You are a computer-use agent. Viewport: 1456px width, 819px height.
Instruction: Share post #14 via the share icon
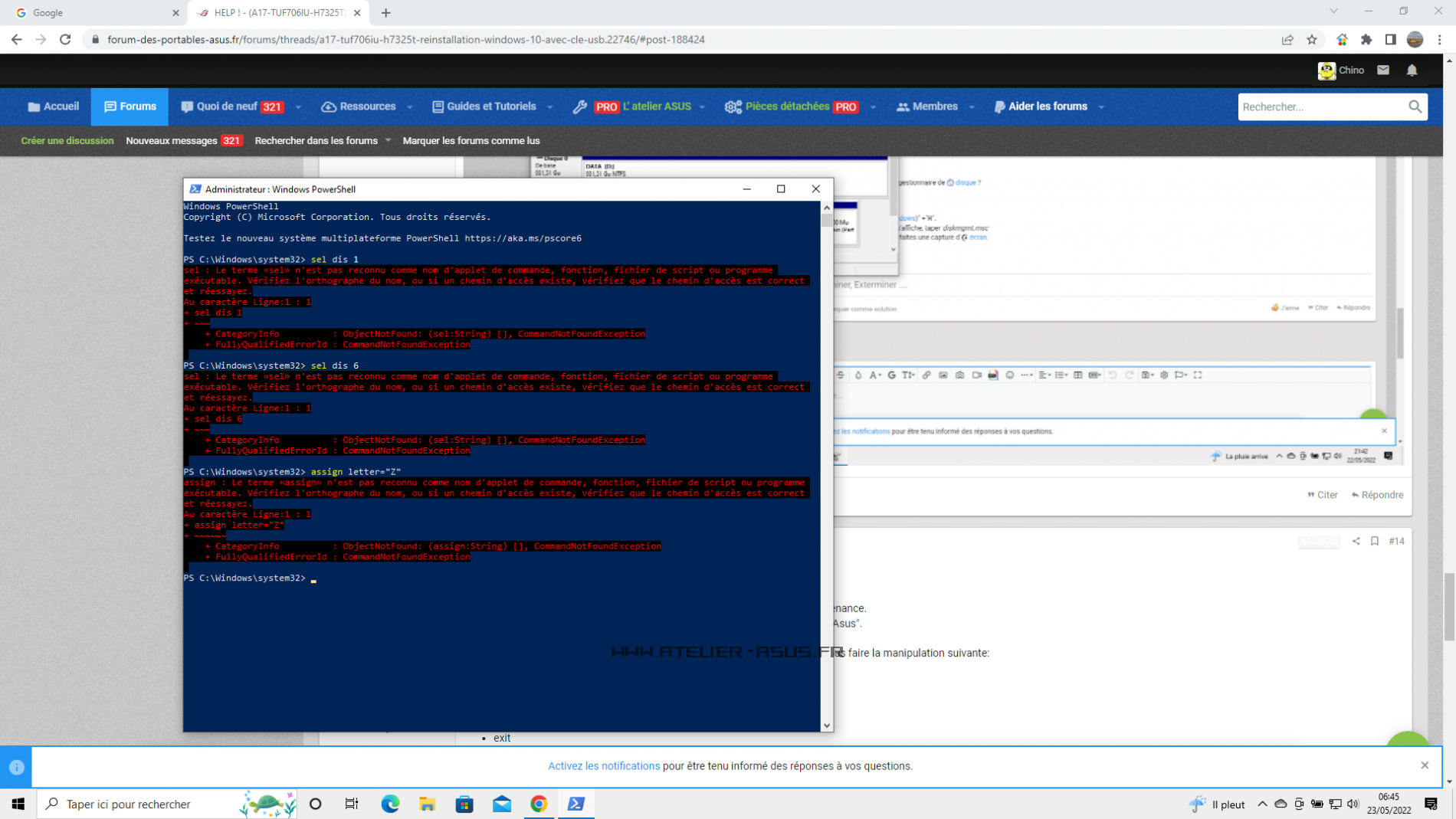pyautogui.click(x=1356, y=541)
